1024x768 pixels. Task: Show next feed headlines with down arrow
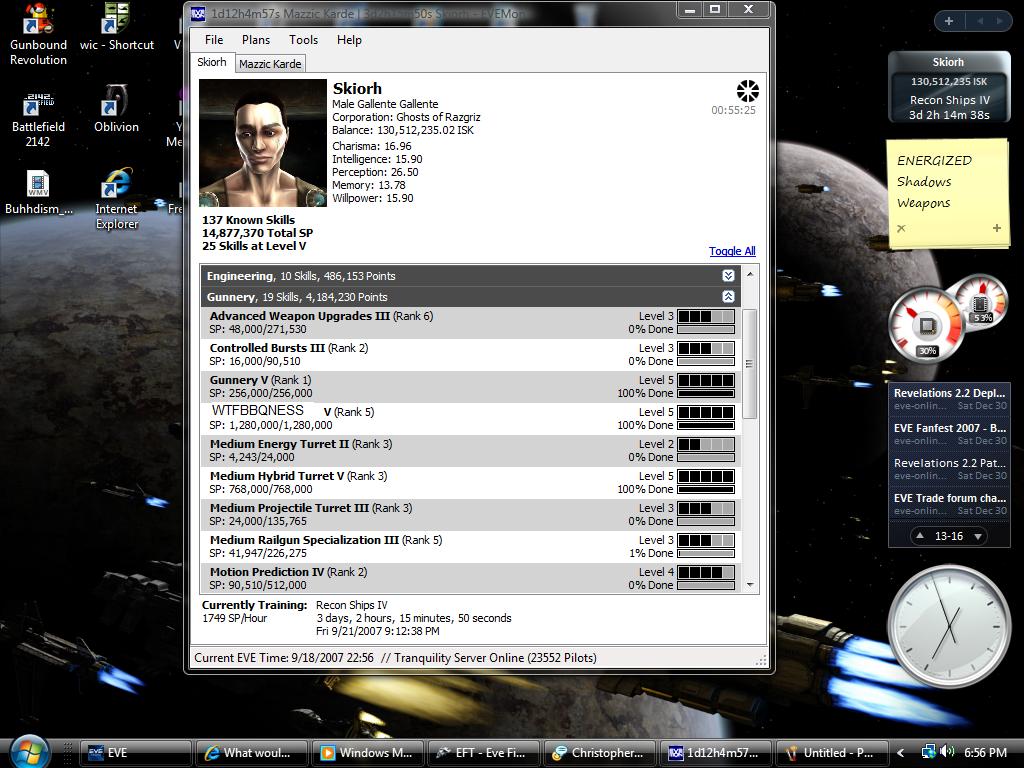click(x=978, y=536)
